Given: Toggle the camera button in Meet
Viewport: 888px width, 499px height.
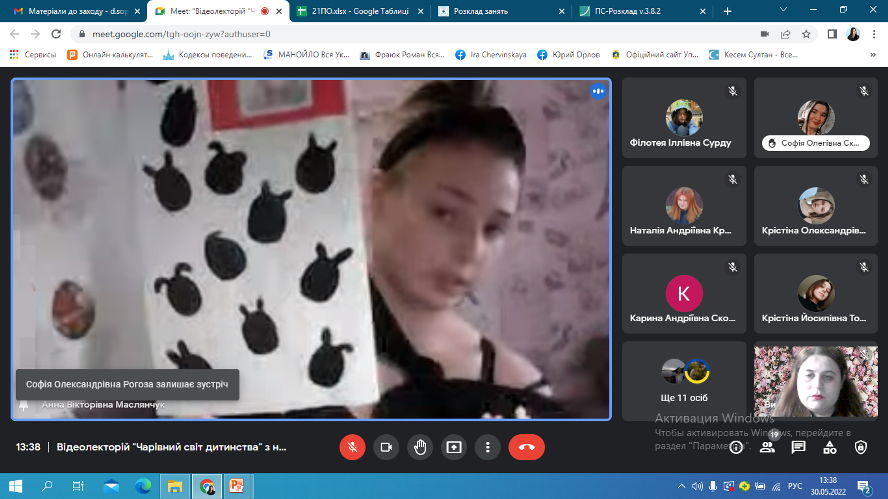Looking at the screenshot, I should pyautogui.click(x=386, y=447).
